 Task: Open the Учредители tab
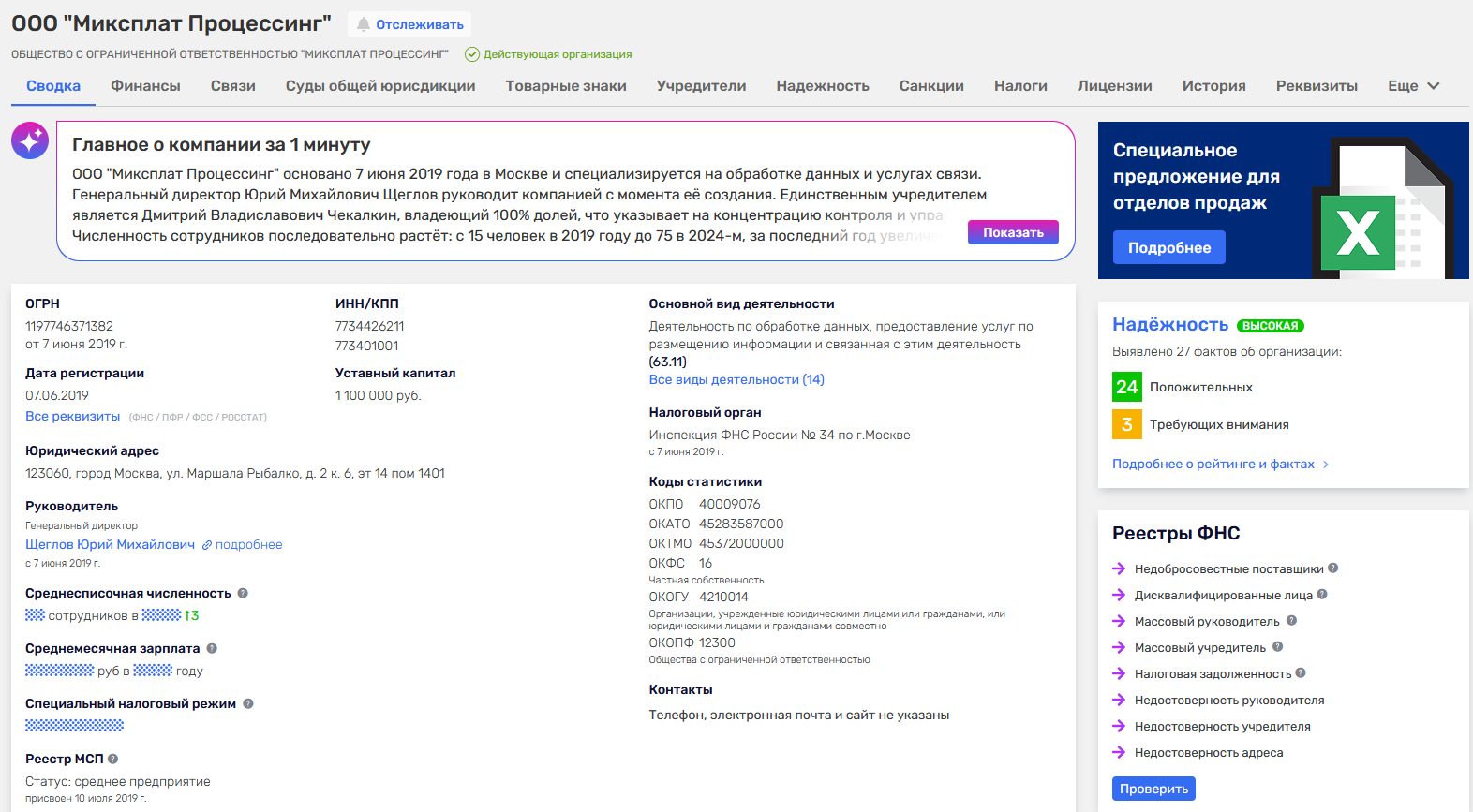pos(701,86)
